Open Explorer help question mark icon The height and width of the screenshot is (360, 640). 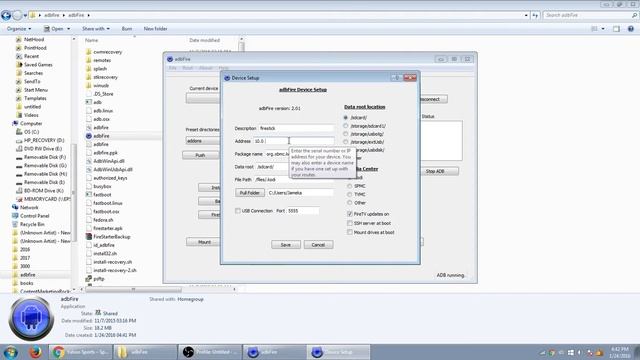click(x=631, y=29)
